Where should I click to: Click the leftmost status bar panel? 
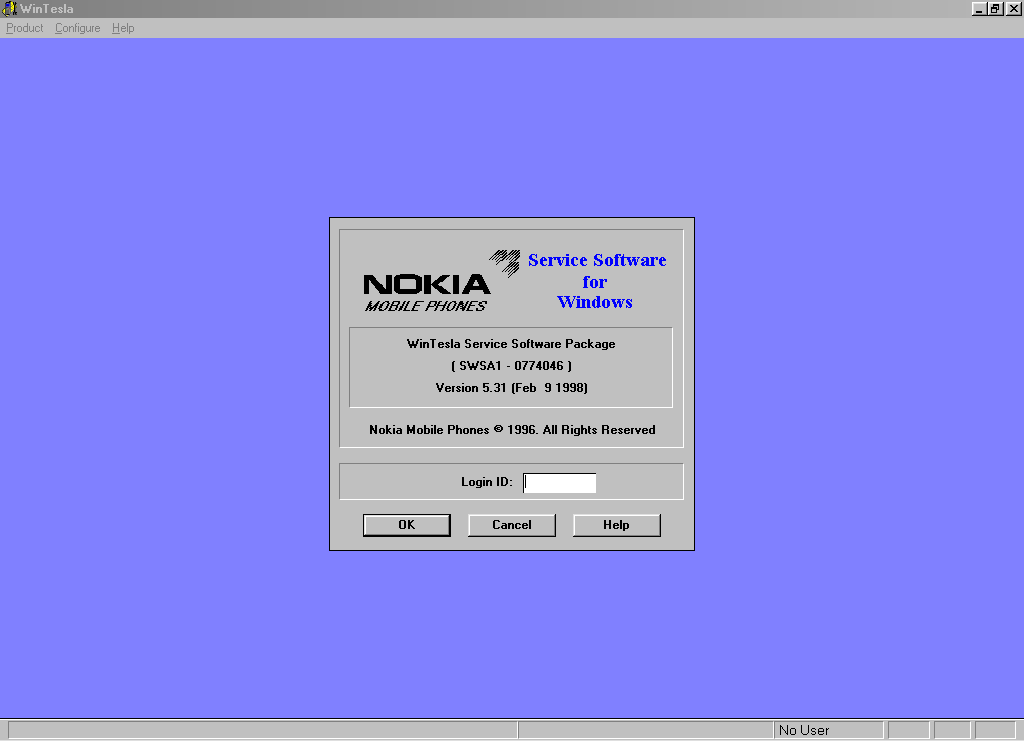pos(260,730)
